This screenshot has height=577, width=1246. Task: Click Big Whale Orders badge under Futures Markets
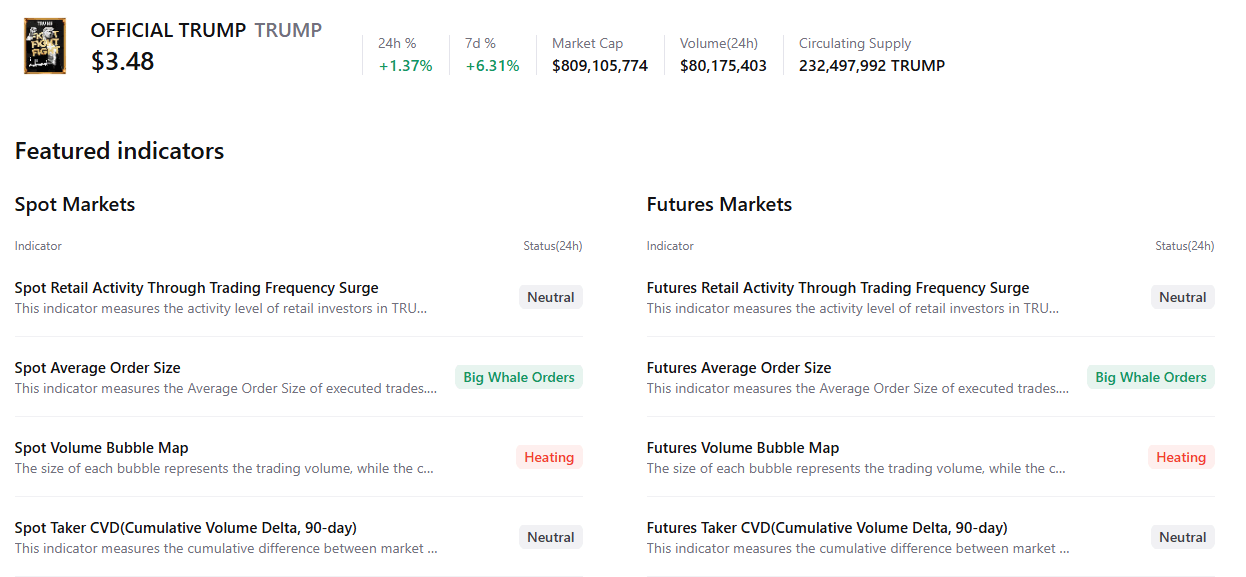click(x=1150, y=377)
